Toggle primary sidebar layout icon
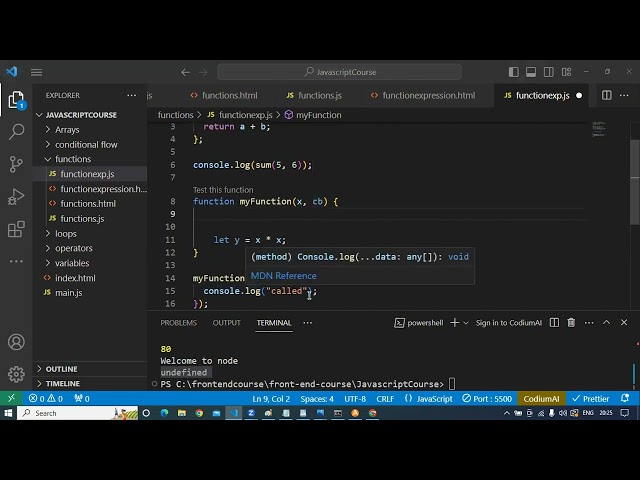640x480 pixels. pyautogui.click(x=513, y=72)
